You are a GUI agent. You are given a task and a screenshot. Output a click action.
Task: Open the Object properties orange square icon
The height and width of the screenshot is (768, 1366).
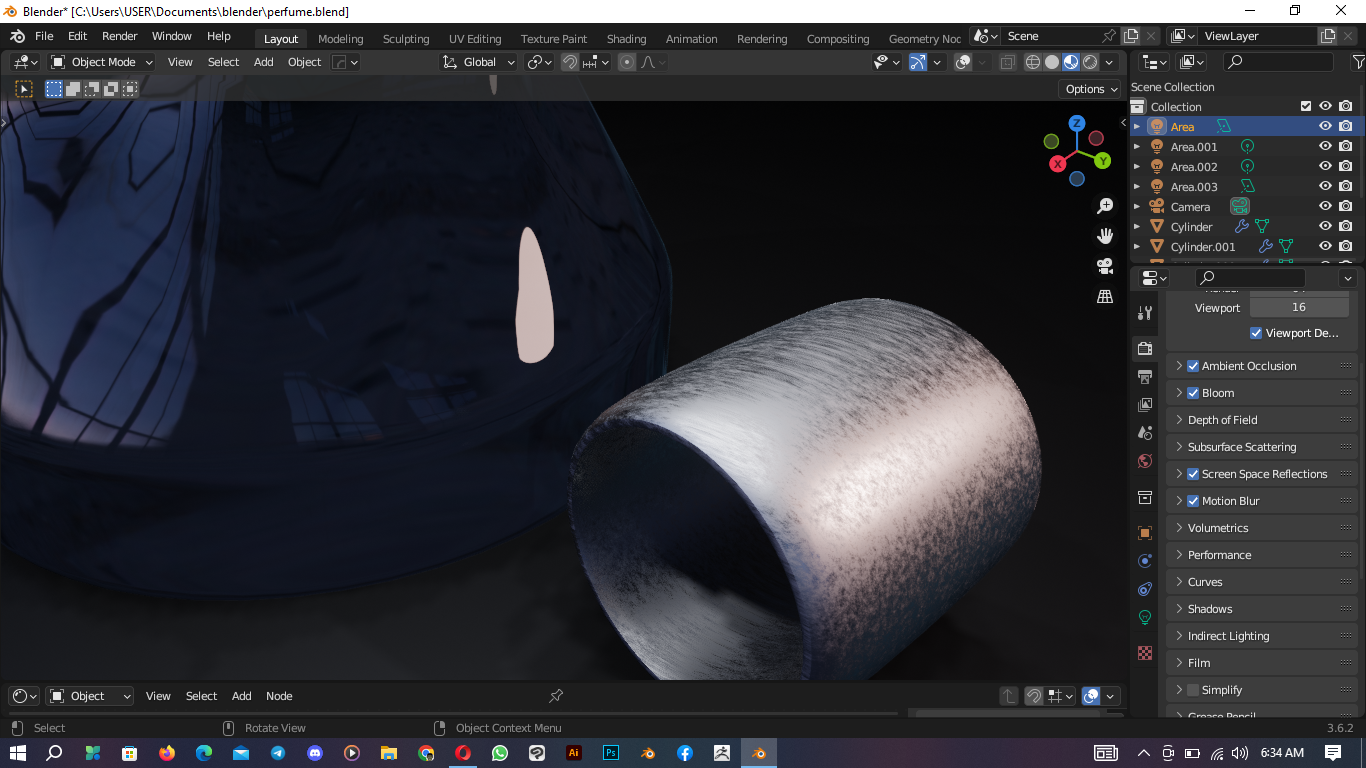[x=1145, y=532]
